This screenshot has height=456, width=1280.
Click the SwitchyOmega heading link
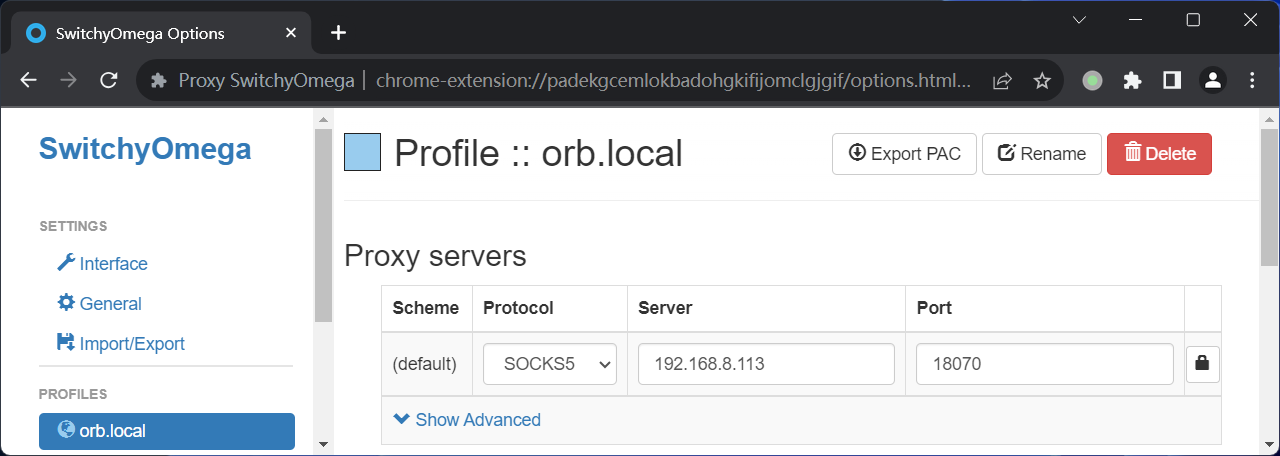click(x=145, y=149)
